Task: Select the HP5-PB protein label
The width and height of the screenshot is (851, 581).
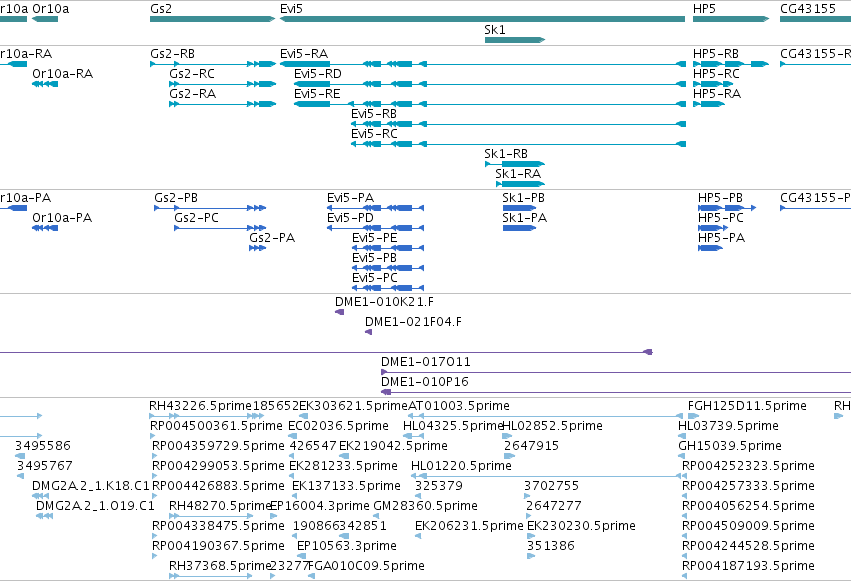Action: point(720,198)
